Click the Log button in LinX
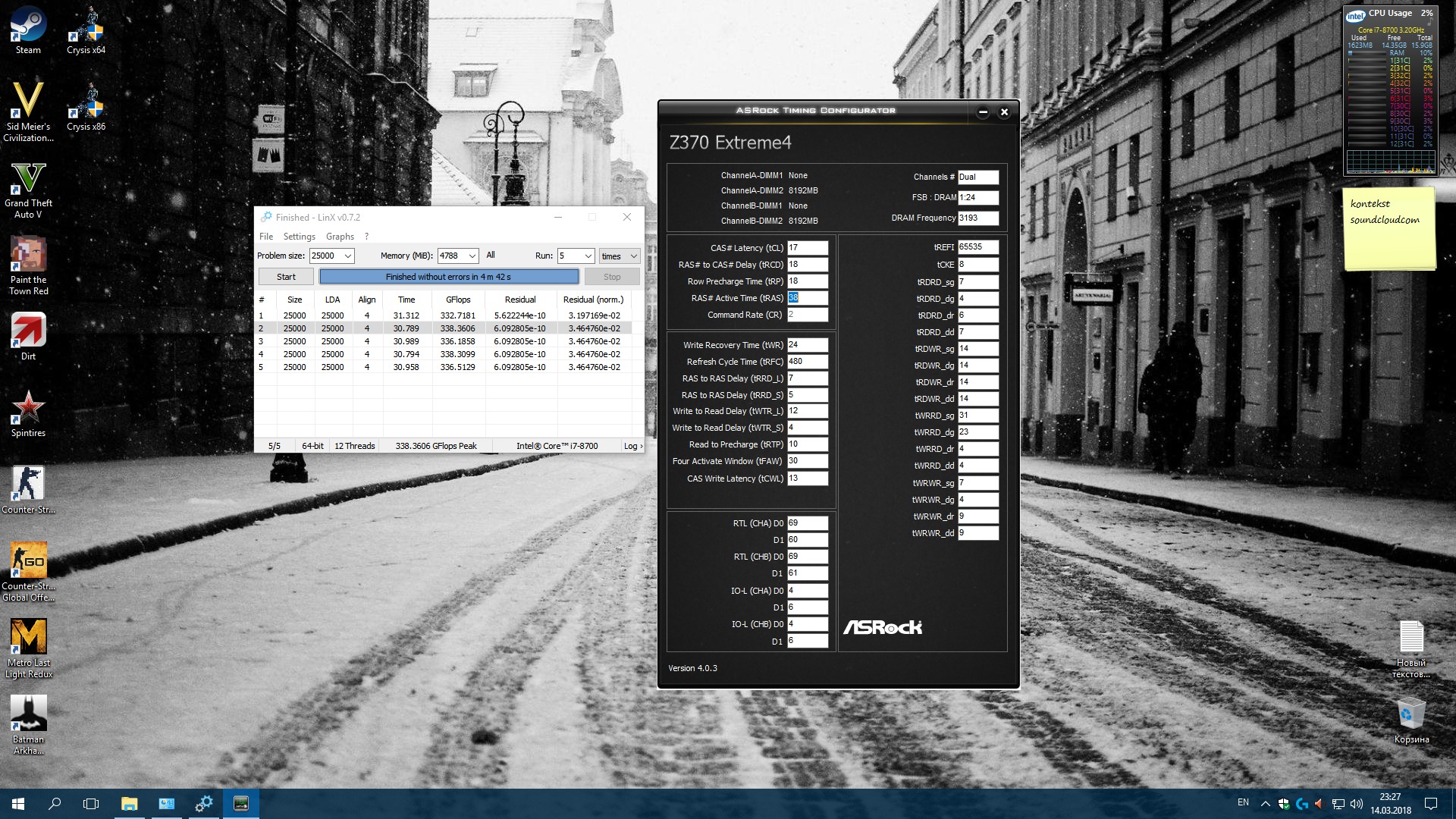Viewport: 1456px width, 819px height. coord(632,446)
